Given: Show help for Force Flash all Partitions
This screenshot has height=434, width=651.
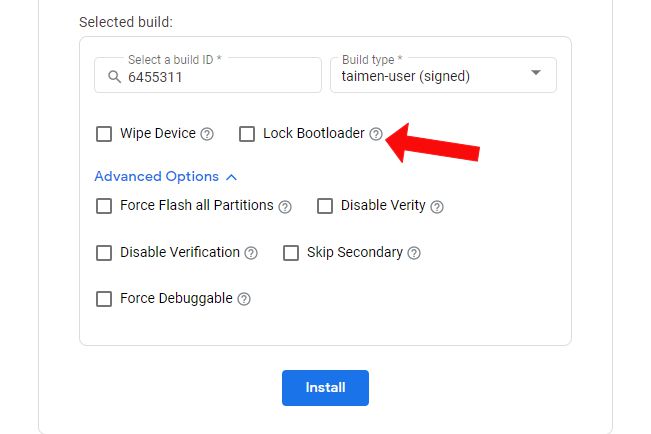Looking at the screenshot, I should coord(285,207).
